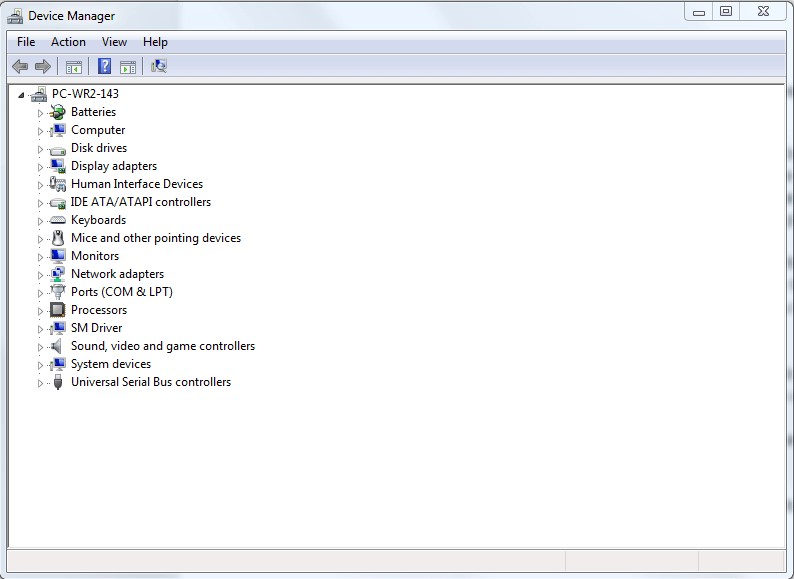Expand the Network adapters node arrow
Image resolution: width=794 pixels, height=579 pixels.
point(41,275)
